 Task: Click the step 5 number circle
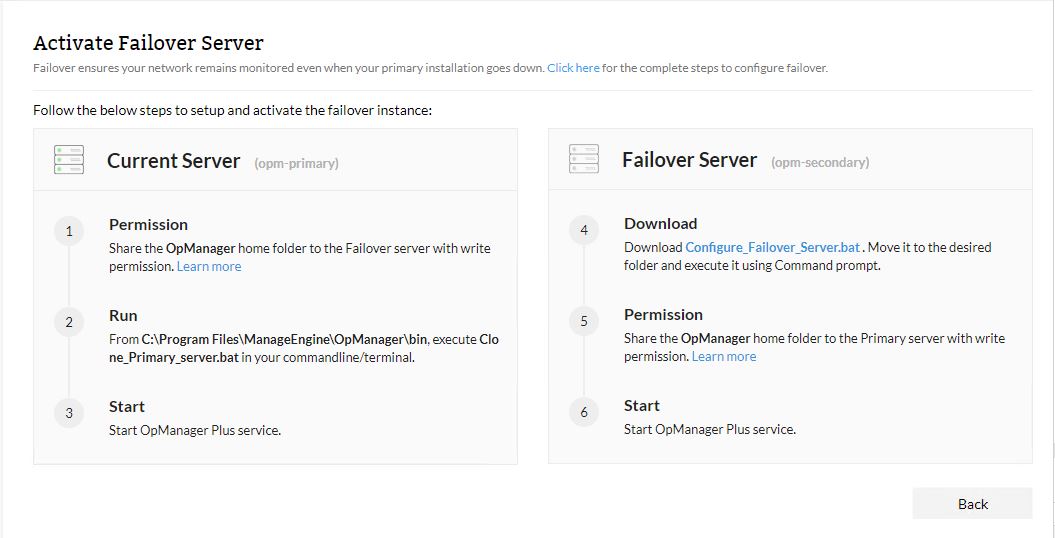click(584, 321)
